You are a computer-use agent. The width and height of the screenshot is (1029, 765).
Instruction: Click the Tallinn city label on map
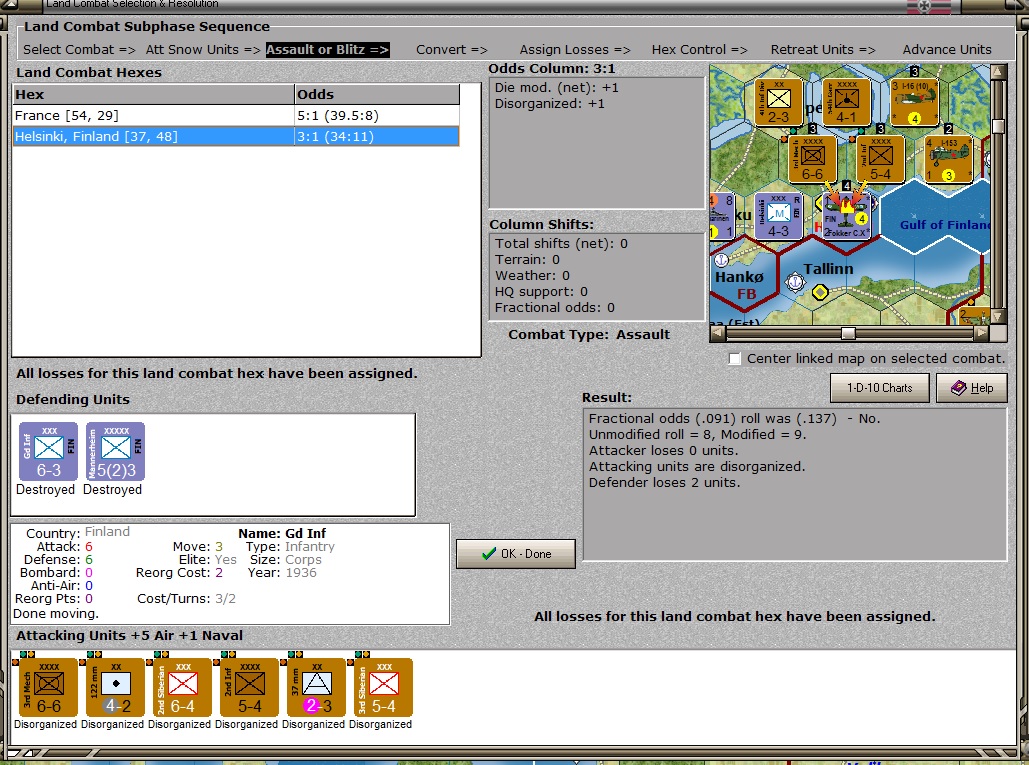coord(828,269)
